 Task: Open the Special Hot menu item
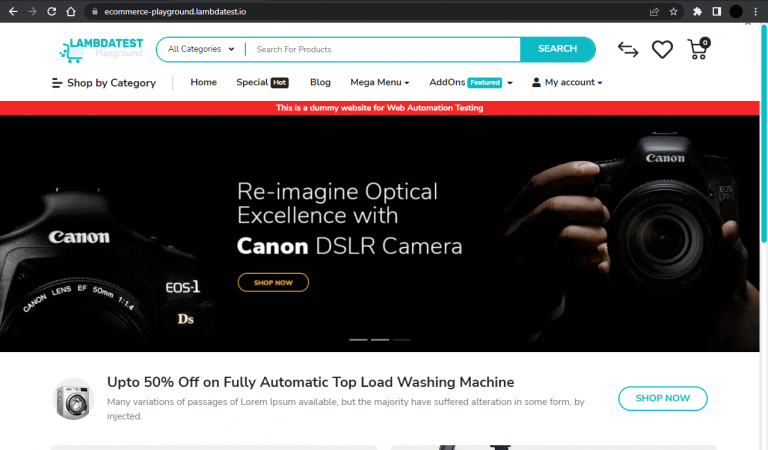262,82
